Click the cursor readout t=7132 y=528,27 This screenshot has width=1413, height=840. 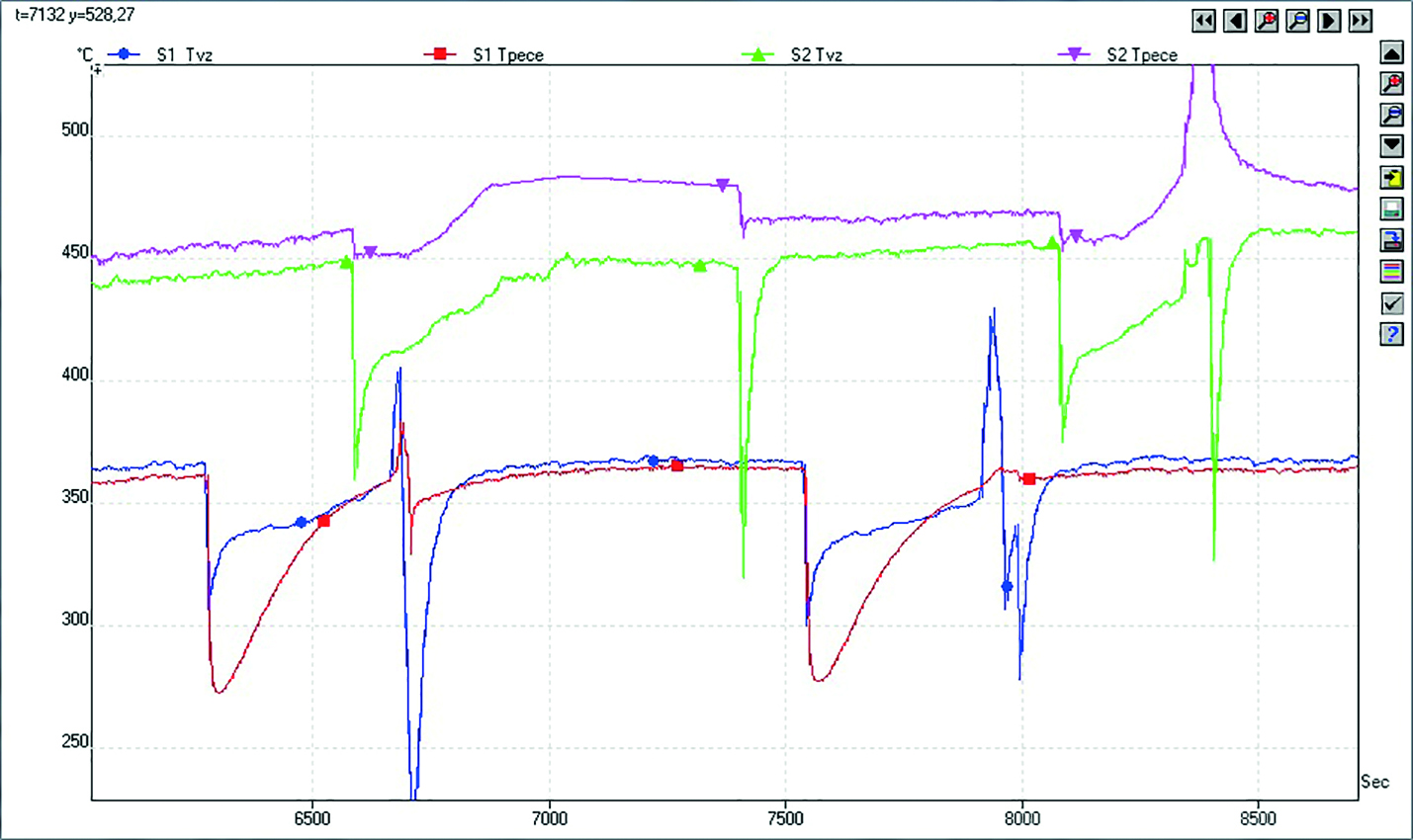pos(75,15)
